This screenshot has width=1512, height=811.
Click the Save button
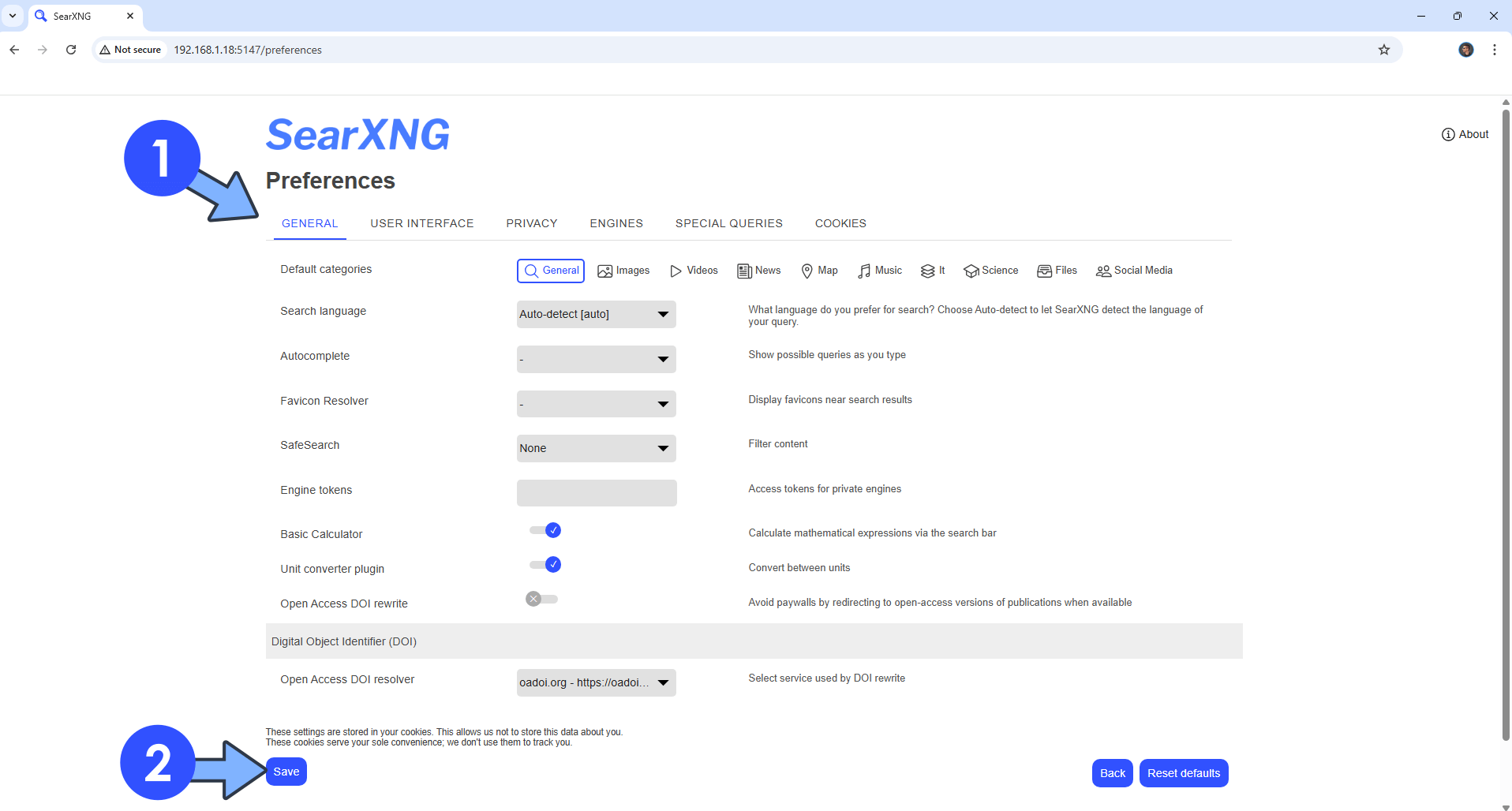click(286, 772)
